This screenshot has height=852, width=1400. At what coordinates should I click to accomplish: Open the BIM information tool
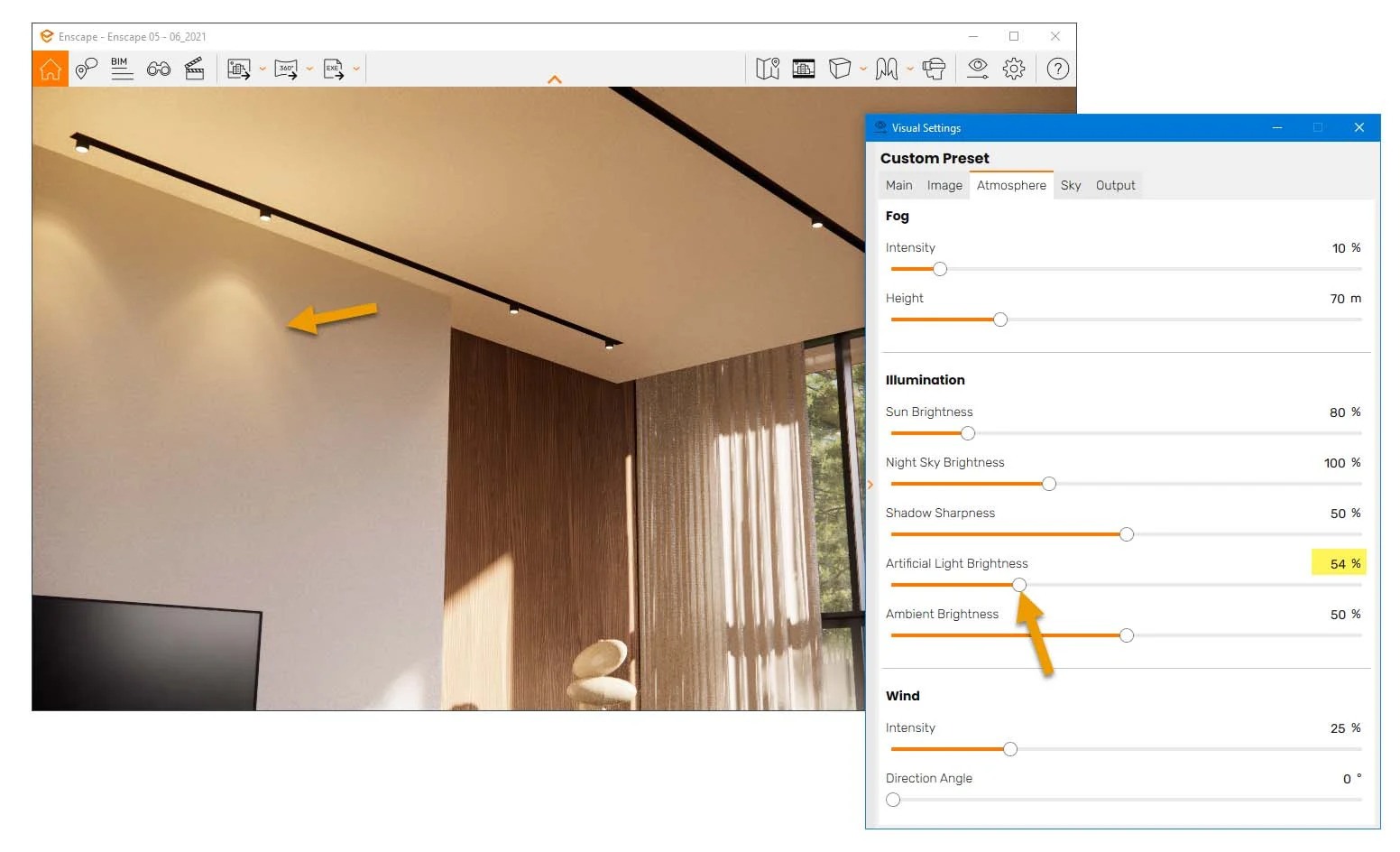(x=123, y=69)
